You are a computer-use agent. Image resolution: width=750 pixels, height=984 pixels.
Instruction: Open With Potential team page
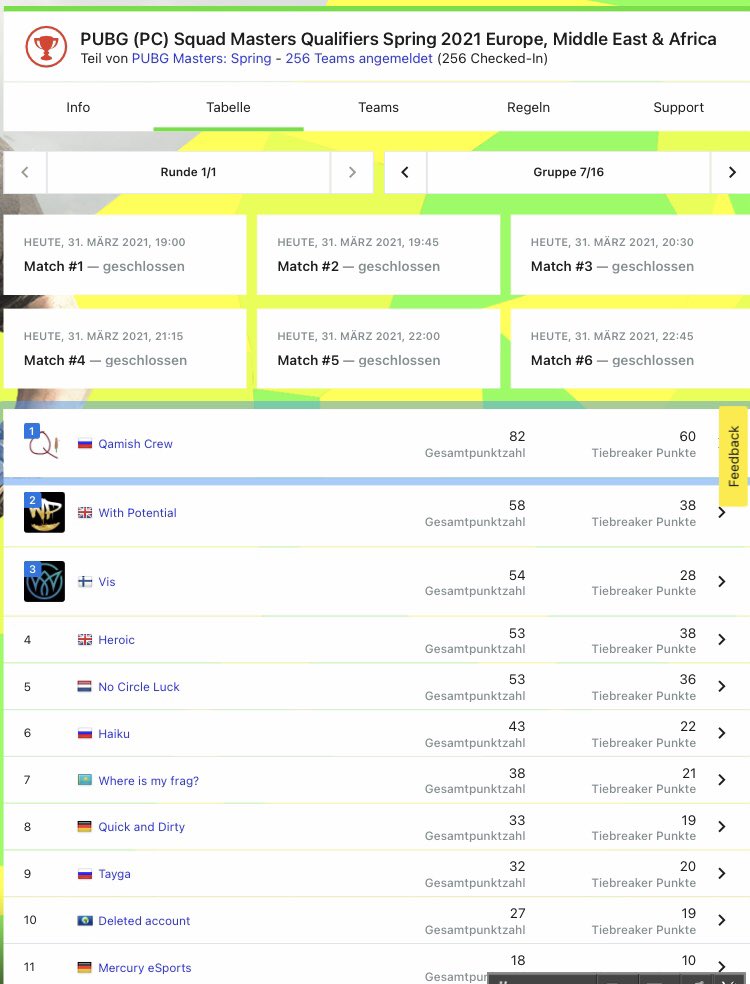[x=137, y=513]
